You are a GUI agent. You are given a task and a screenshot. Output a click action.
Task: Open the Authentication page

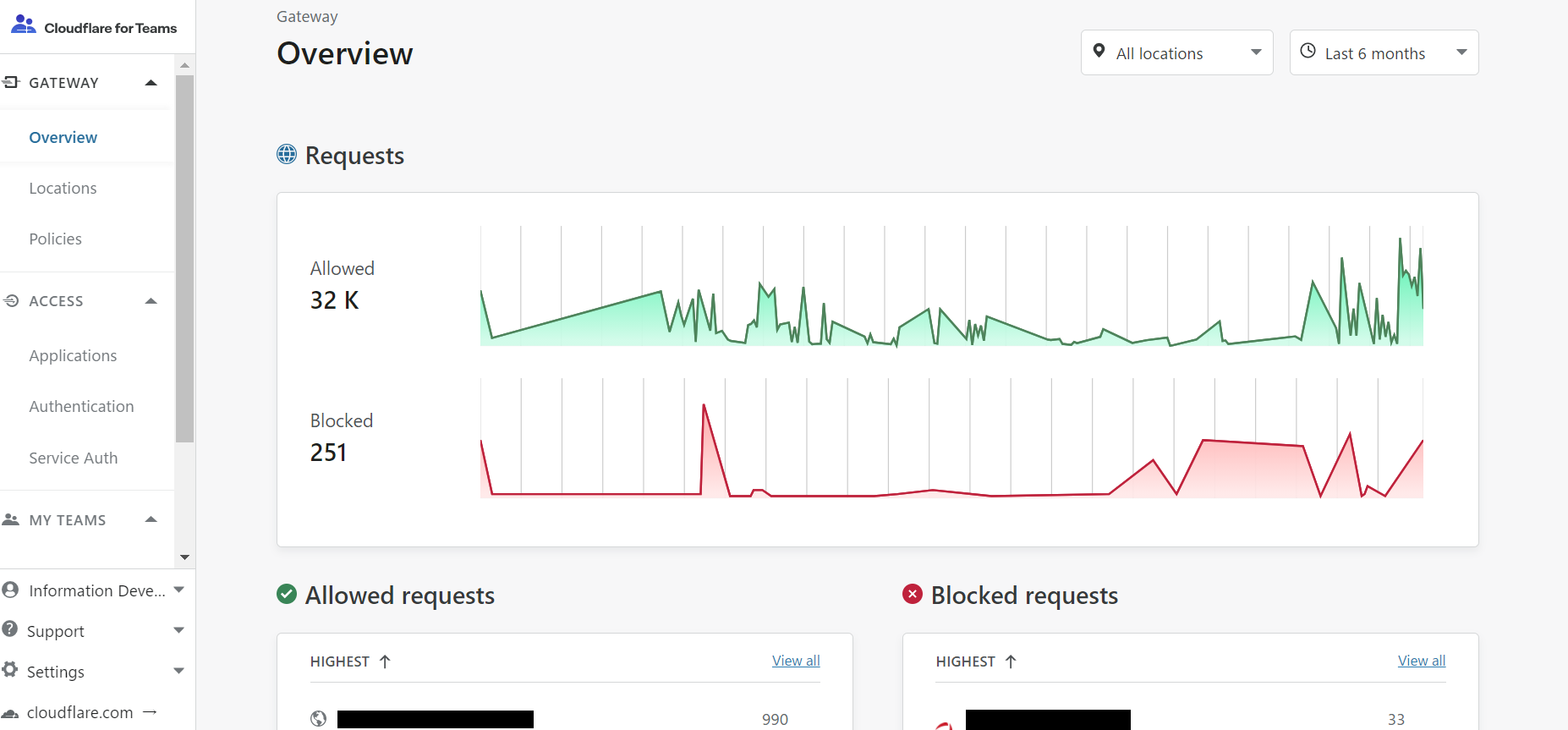pyautogui.click(x=81, y=406)
